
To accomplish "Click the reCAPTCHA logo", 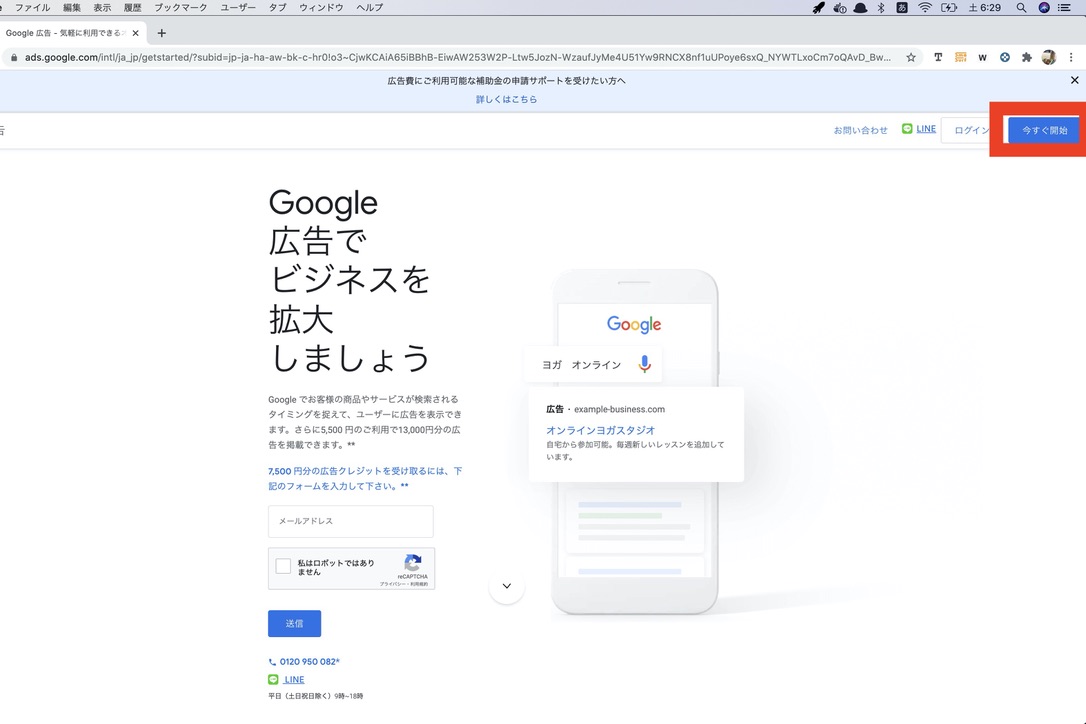I will (x=413, y=563).
